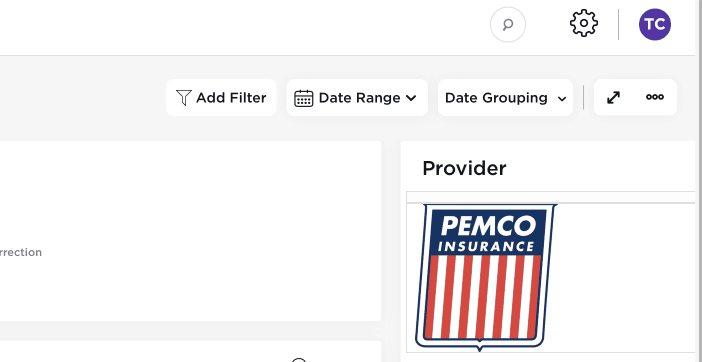Expand the Date Grouping chevron arrow
This screenshot has width=702, height=362.
562,99
